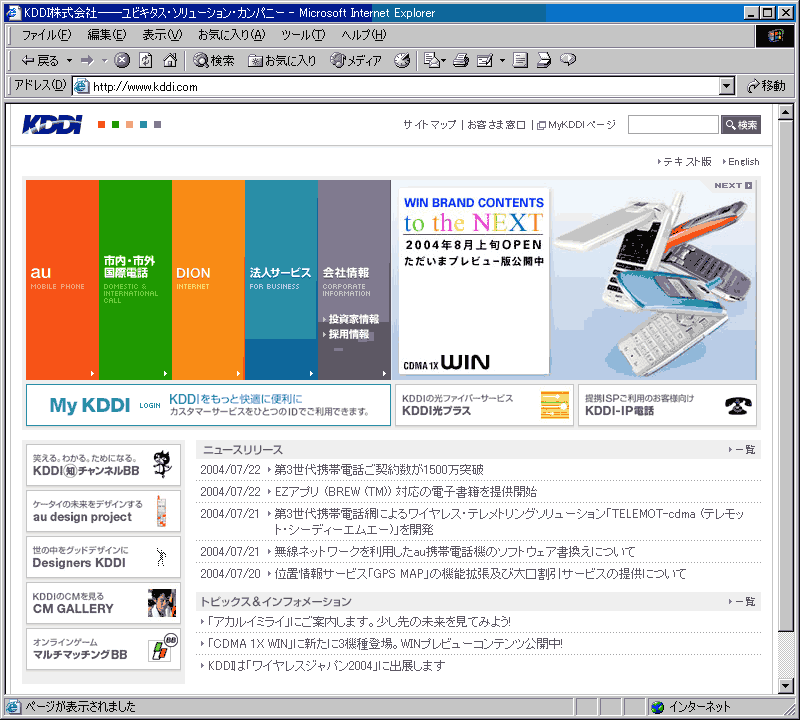The image size is (800, 720).
Task: Click the forward arrow navigation icon
Action: pos(87,60)
